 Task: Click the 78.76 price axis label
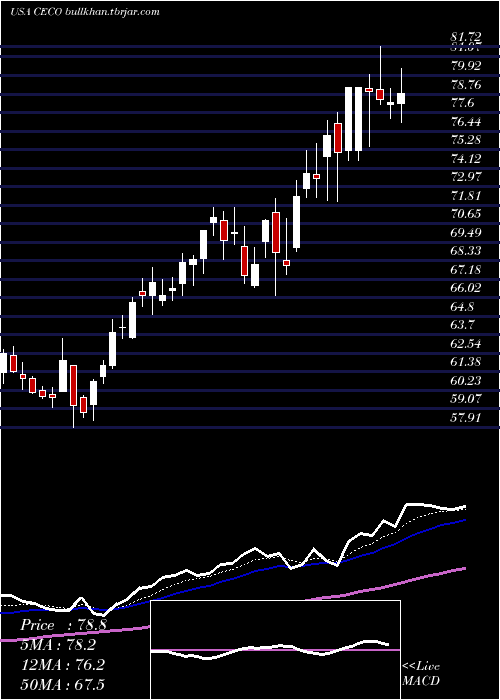(466, 84)
